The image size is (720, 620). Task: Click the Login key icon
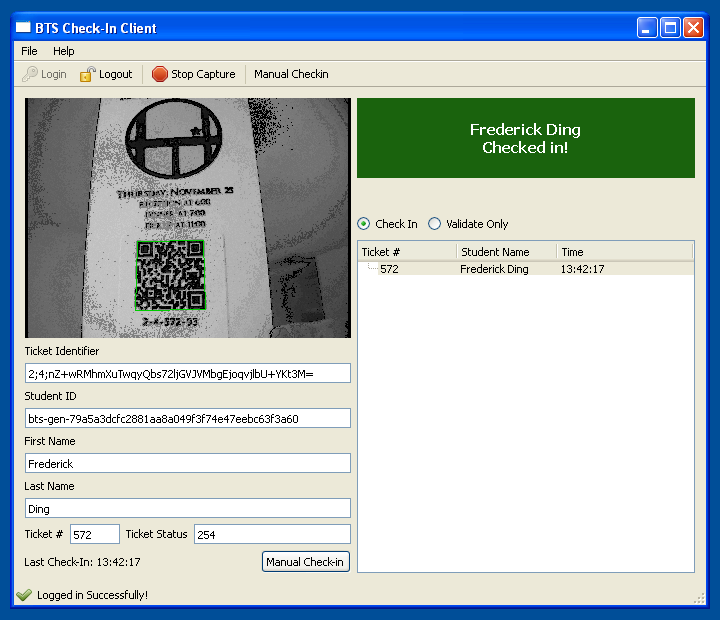[x=30, y=74]
